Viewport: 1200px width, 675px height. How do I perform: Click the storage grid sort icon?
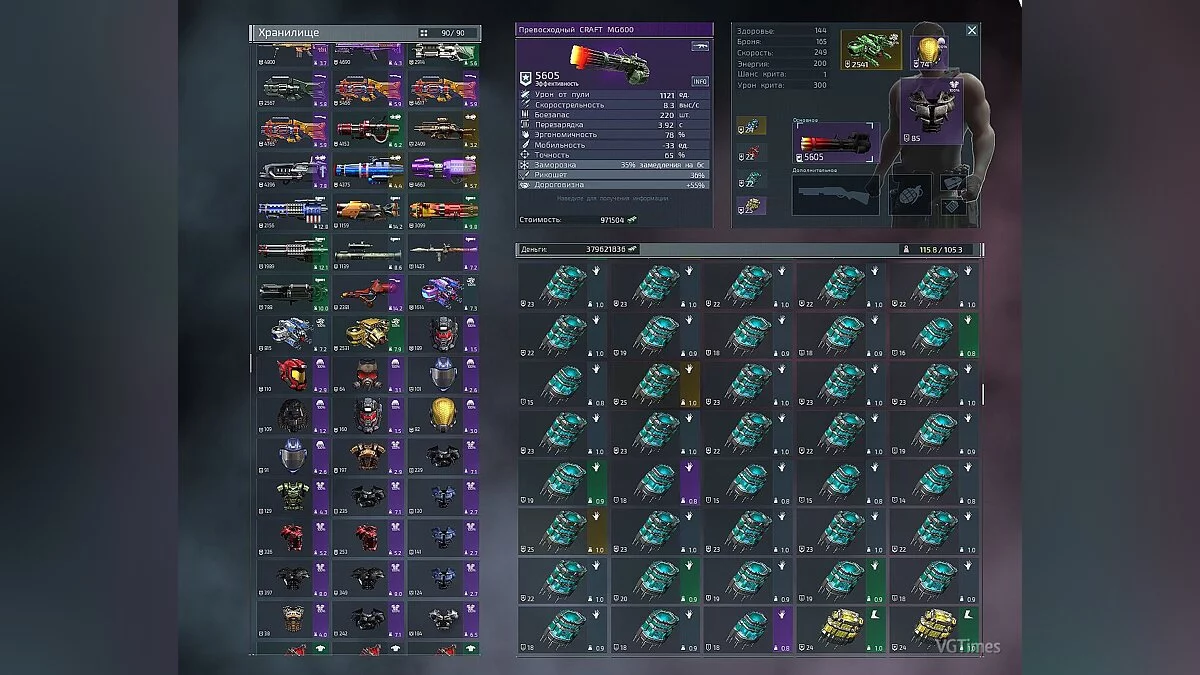(424, 33)
